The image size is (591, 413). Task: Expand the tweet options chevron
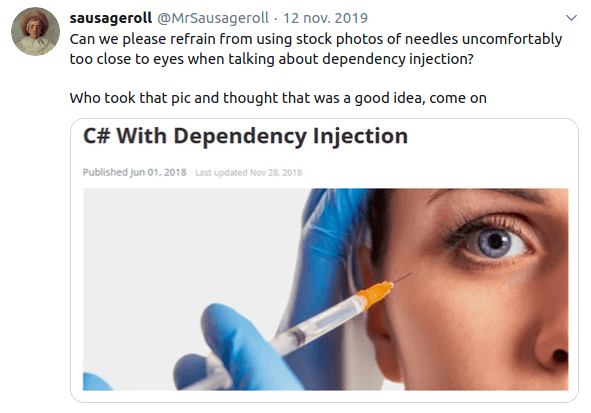[x=571, y=18]
